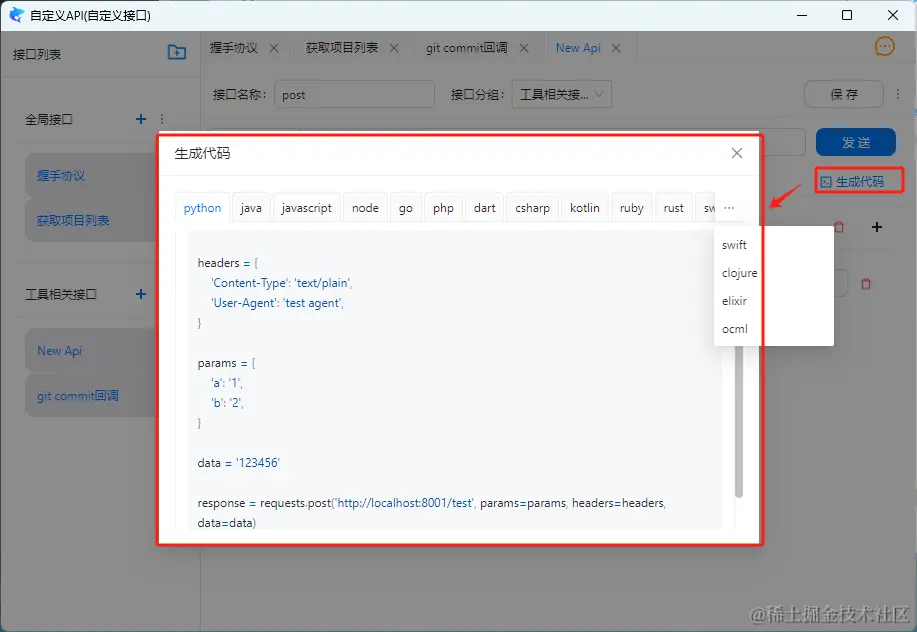Open more options for 全局接口 group

(x=162, y=119)
